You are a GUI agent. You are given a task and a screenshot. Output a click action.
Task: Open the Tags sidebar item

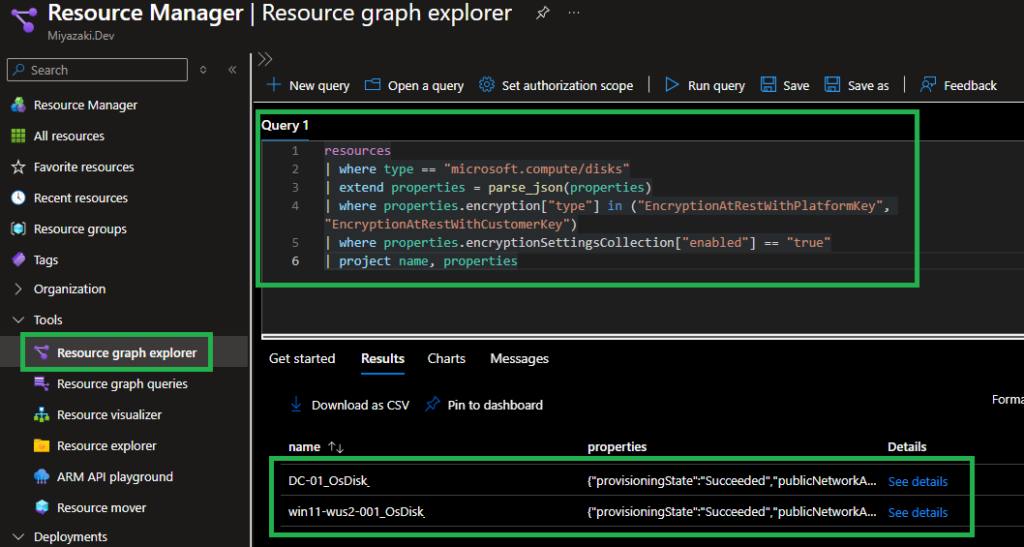point(46,260)
